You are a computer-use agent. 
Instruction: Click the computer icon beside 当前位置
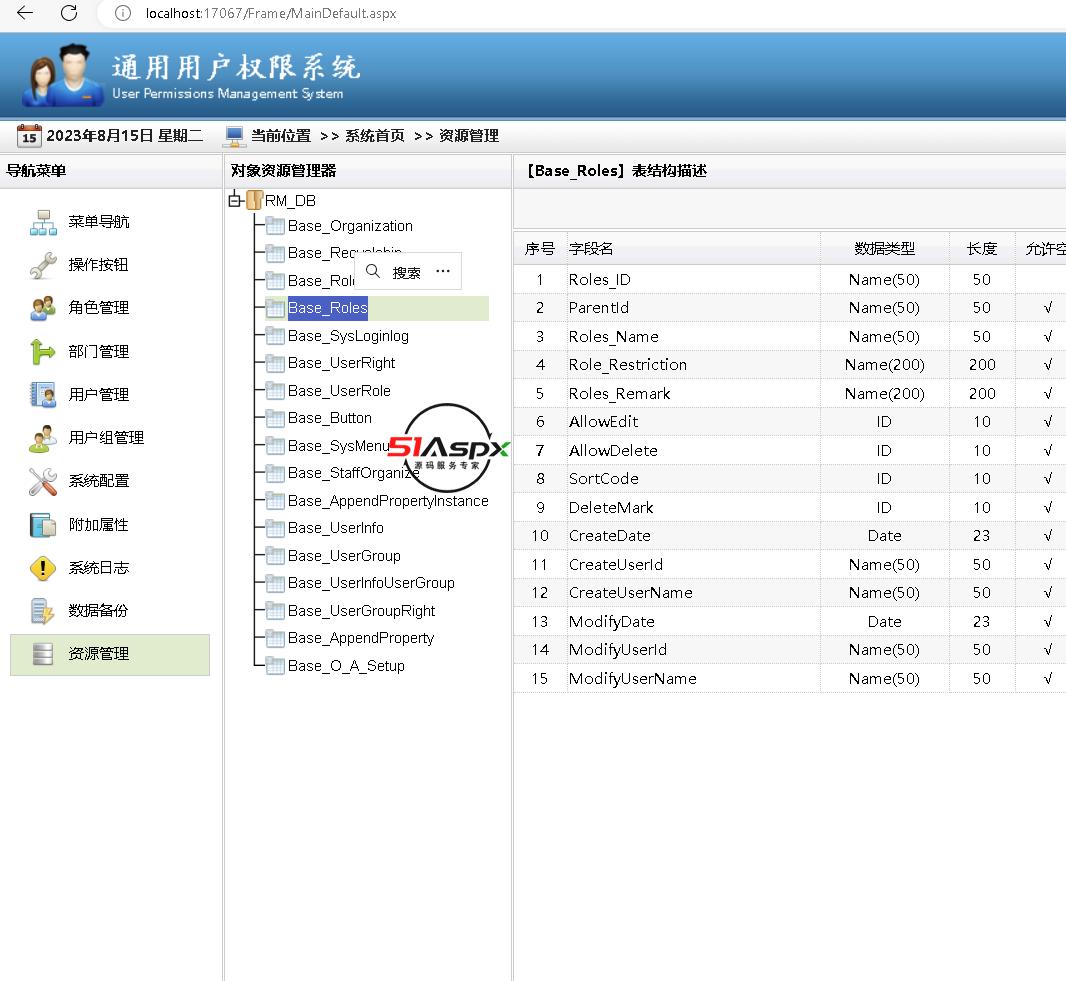click(234, 136)
